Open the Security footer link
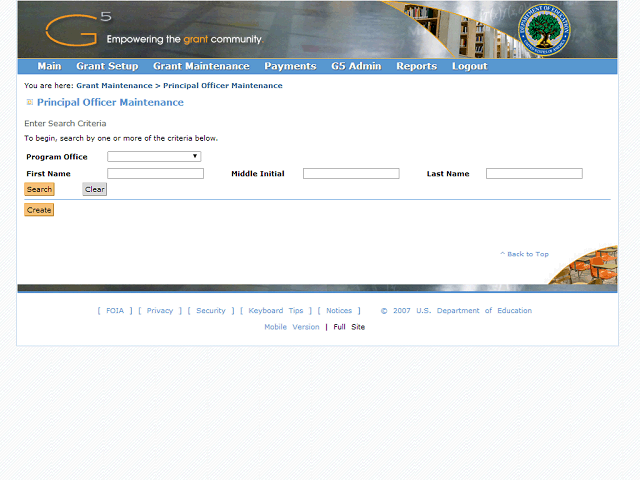Screen dimensions: 640x480 (211, 311)
